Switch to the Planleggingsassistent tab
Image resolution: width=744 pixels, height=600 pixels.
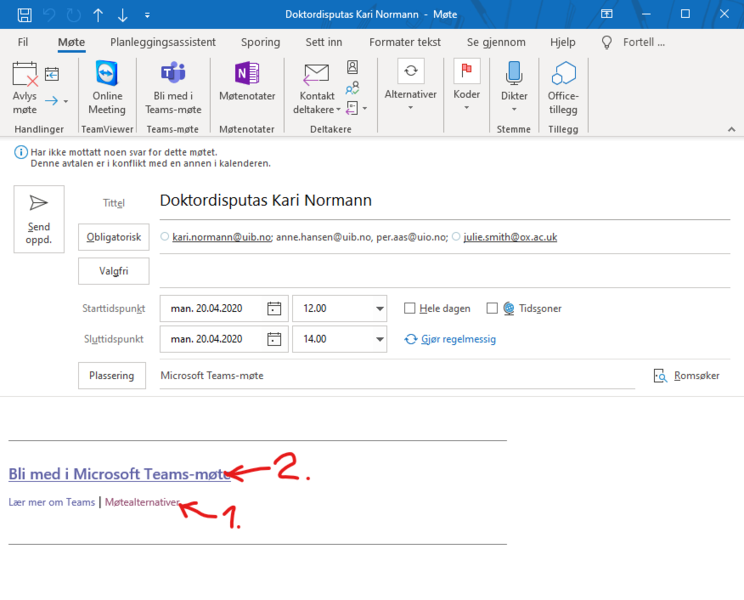[163, 42]
